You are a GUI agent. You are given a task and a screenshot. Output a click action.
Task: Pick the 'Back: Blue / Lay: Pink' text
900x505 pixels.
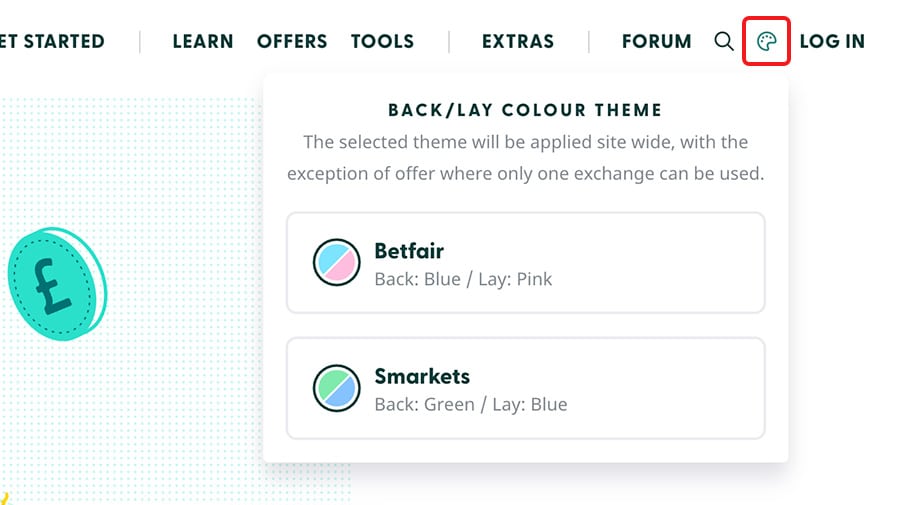[x=463, y=279]
